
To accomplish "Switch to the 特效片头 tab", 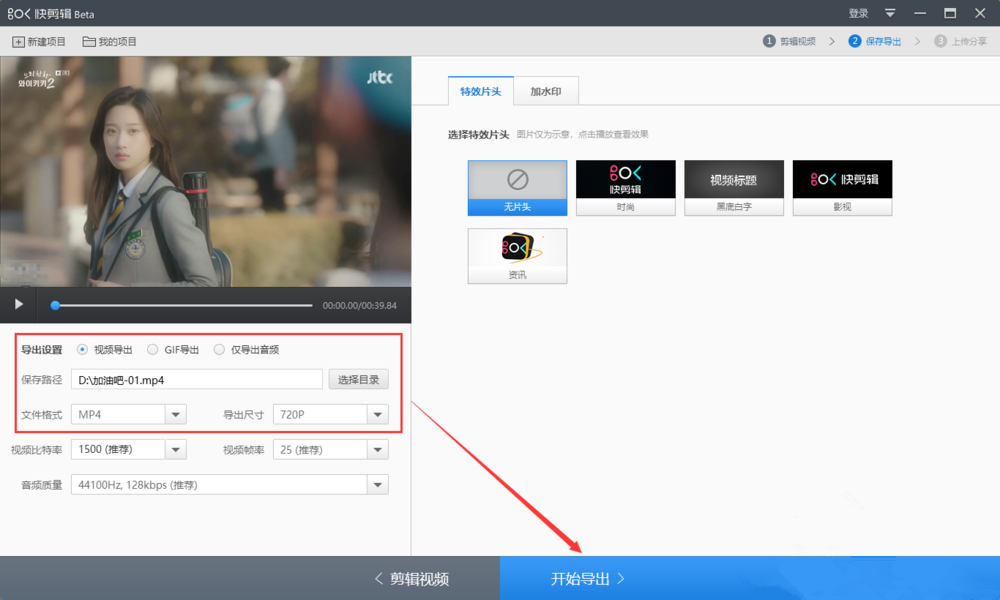I will (x=481, y=91).
